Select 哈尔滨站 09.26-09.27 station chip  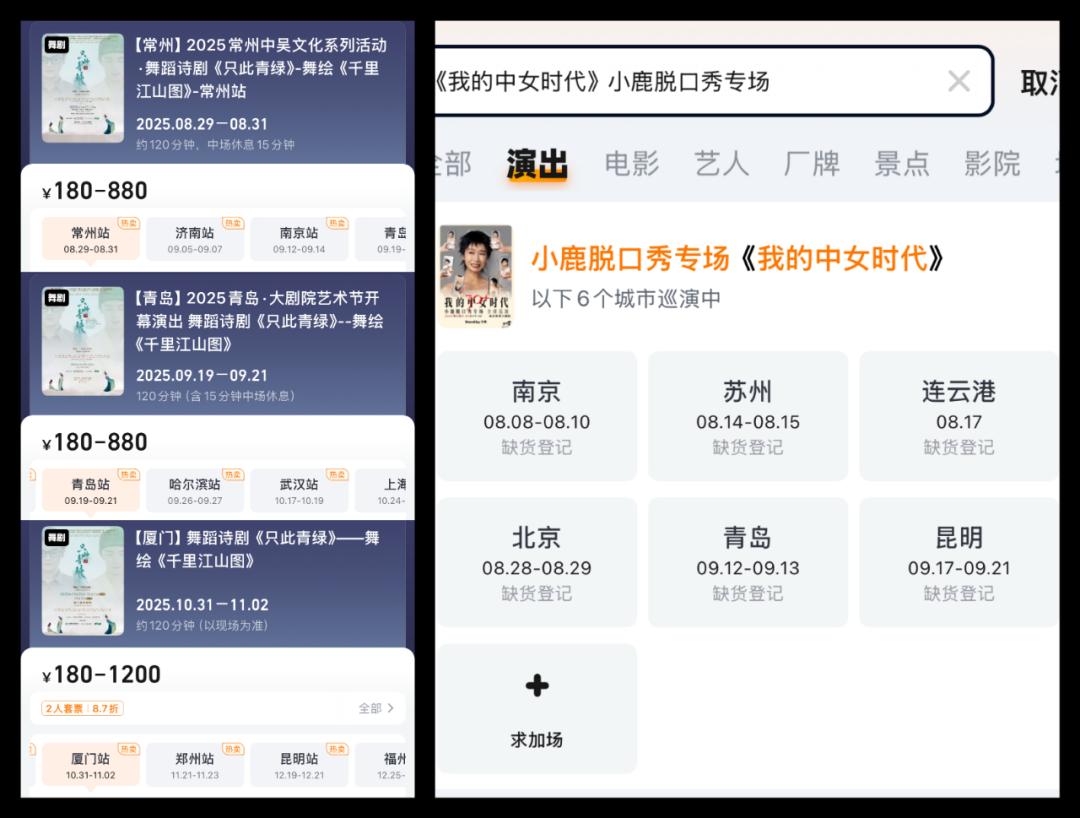195,491
